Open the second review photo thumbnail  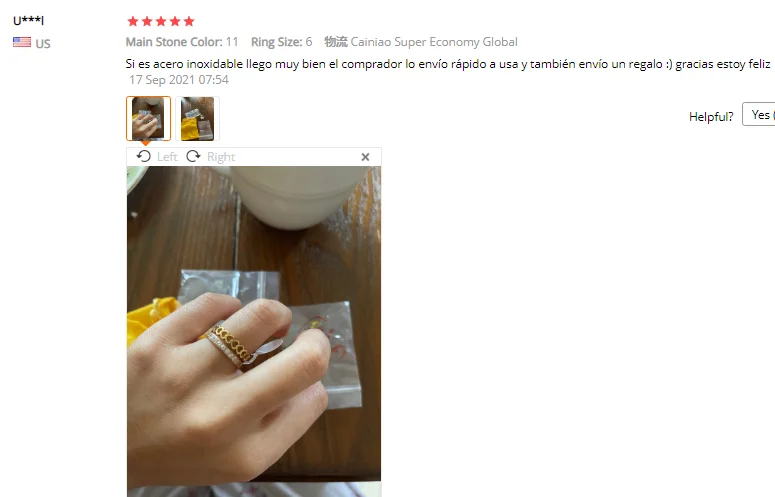(x=197, y=119)
